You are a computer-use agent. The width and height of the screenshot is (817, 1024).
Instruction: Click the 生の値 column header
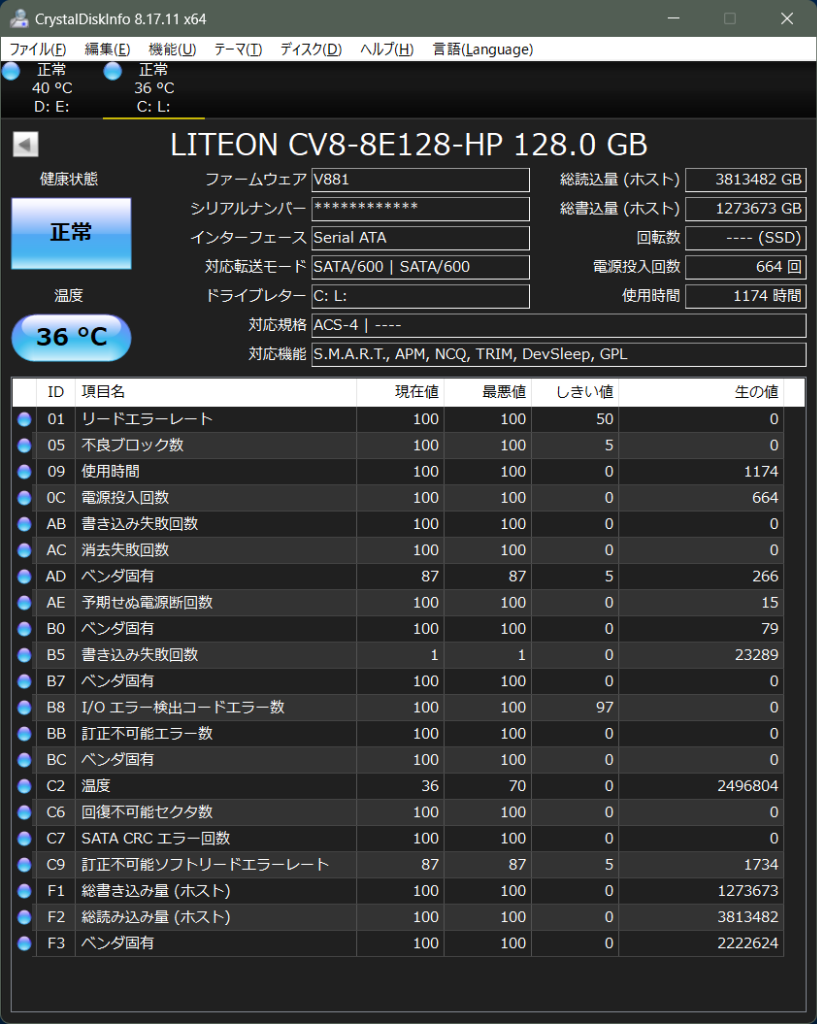(701, 392)
